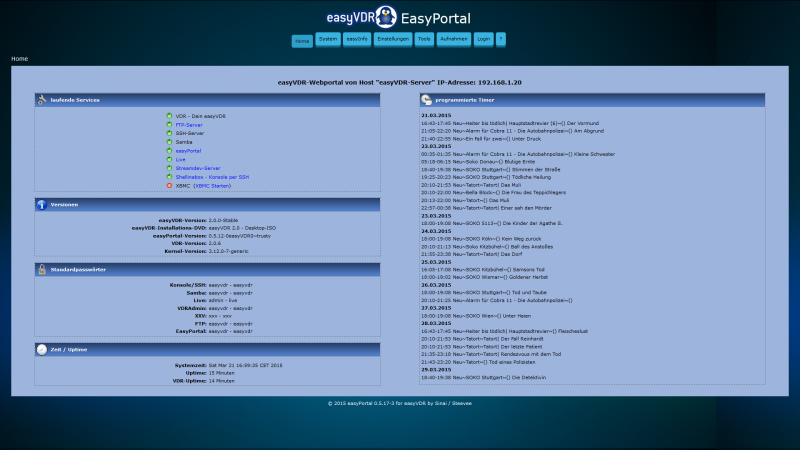Open help via the ? button
This screenshot has height=450, width=800.
tap(501, 40)
